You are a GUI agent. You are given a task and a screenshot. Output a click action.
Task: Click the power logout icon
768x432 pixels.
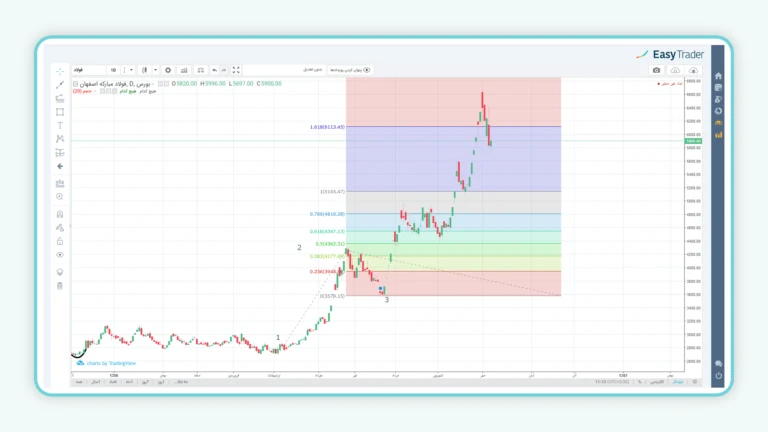coord(718,376)
